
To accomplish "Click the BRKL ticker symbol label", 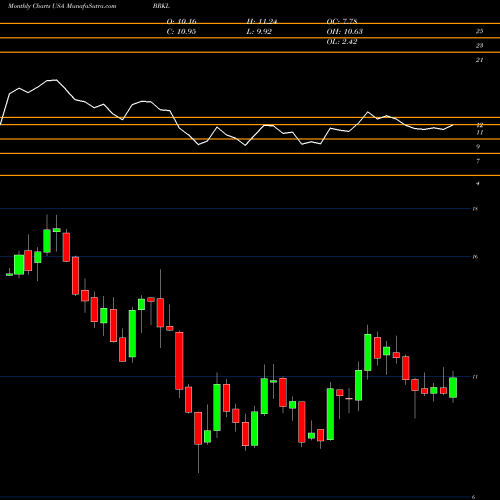I will click(x=161, y=6).
